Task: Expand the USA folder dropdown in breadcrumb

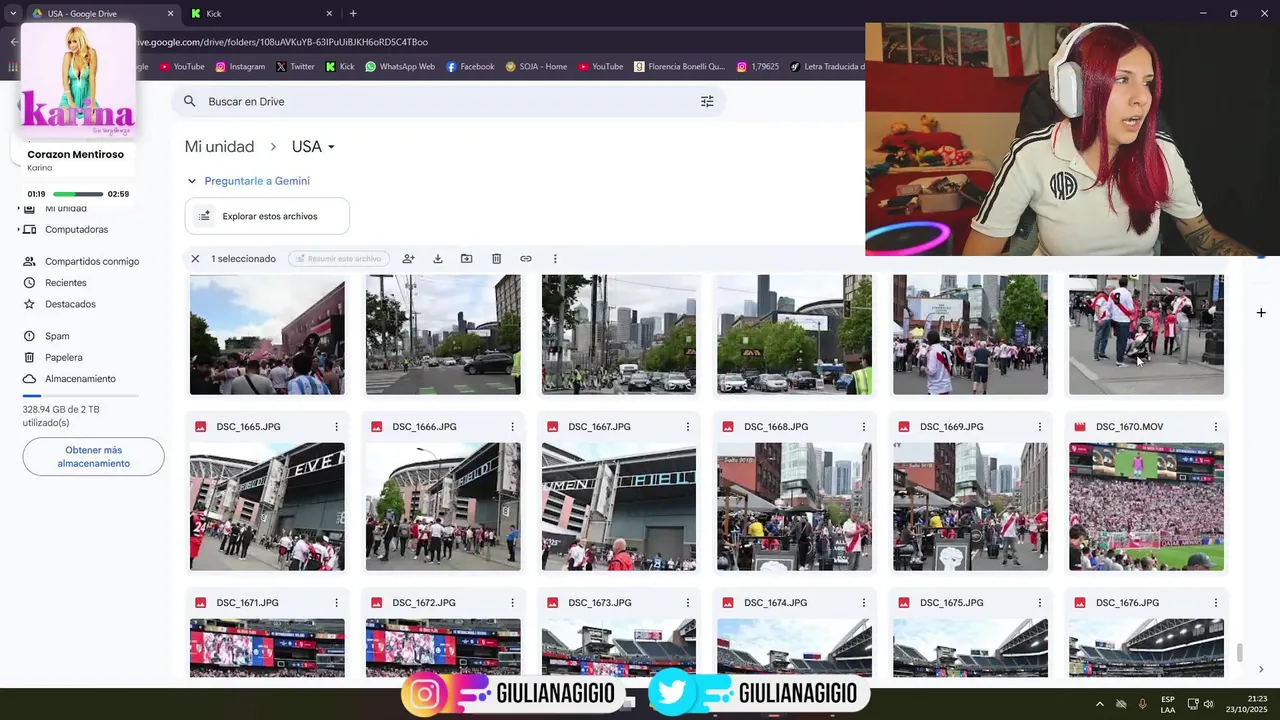Action: 331,147
